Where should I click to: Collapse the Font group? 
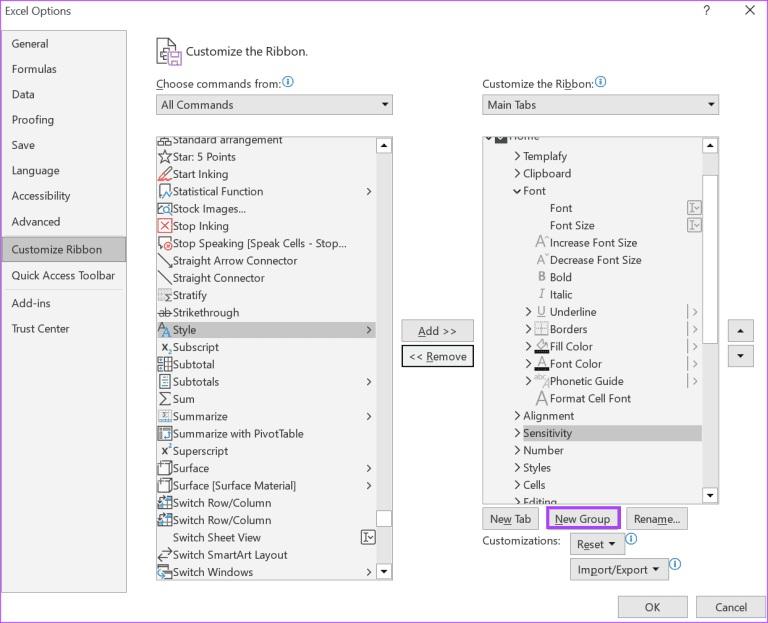coord(517,191)
